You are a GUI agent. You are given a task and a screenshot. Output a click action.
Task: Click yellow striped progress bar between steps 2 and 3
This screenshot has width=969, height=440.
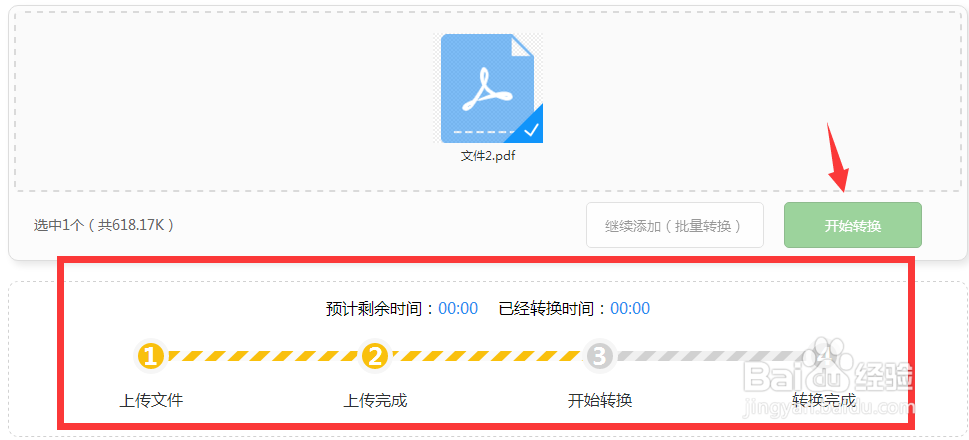tap(487, 356)
